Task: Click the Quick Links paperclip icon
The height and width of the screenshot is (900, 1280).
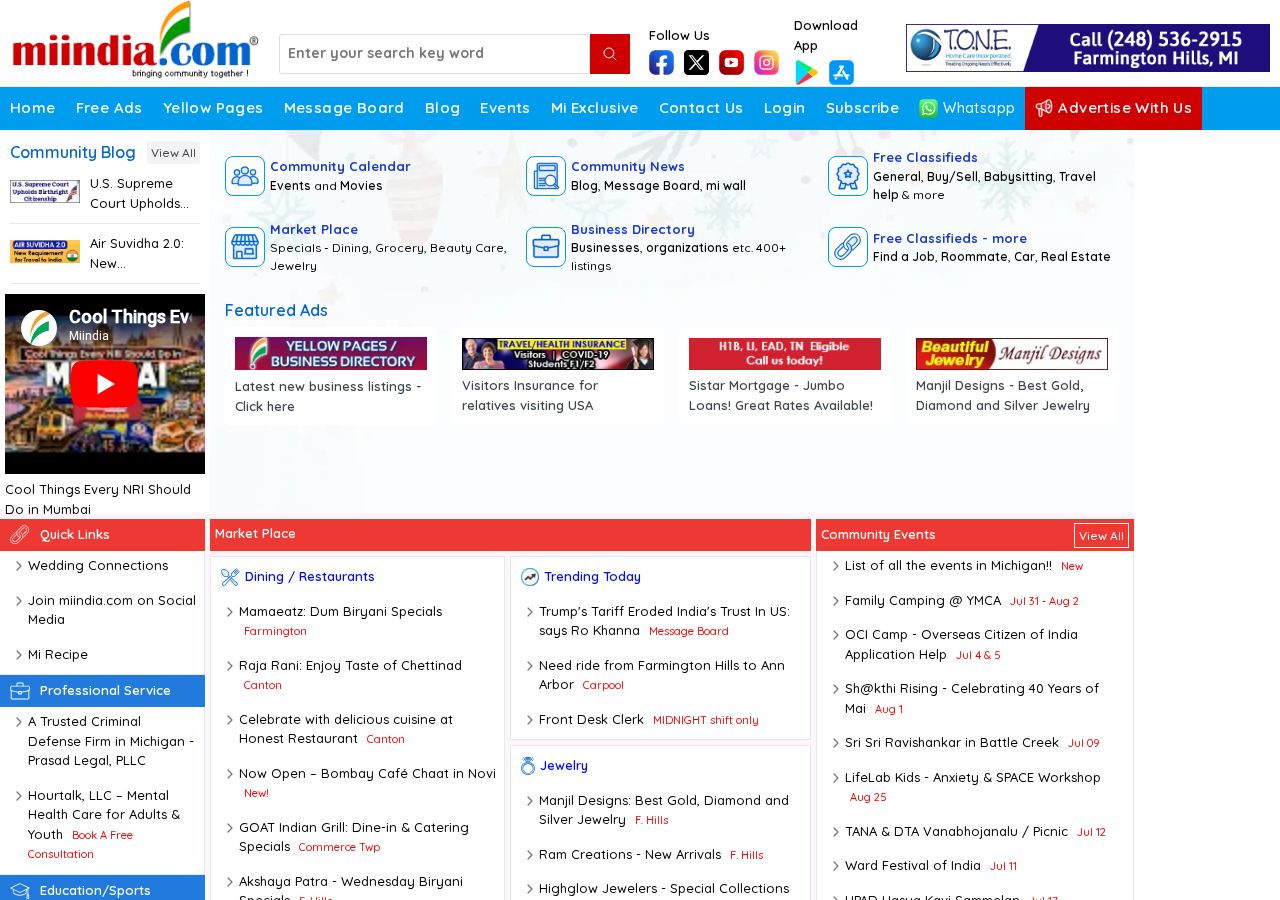Action: pyautogui.click(x=20, y=535)
